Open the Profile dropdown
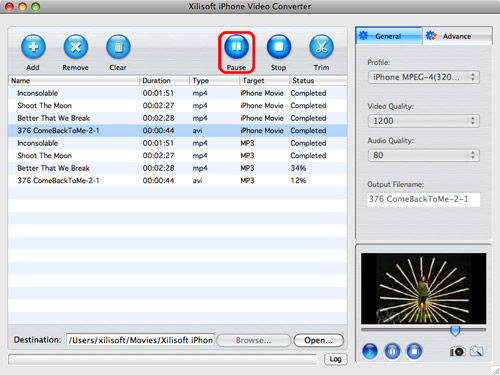500x375 pixels. click(424, 77)
